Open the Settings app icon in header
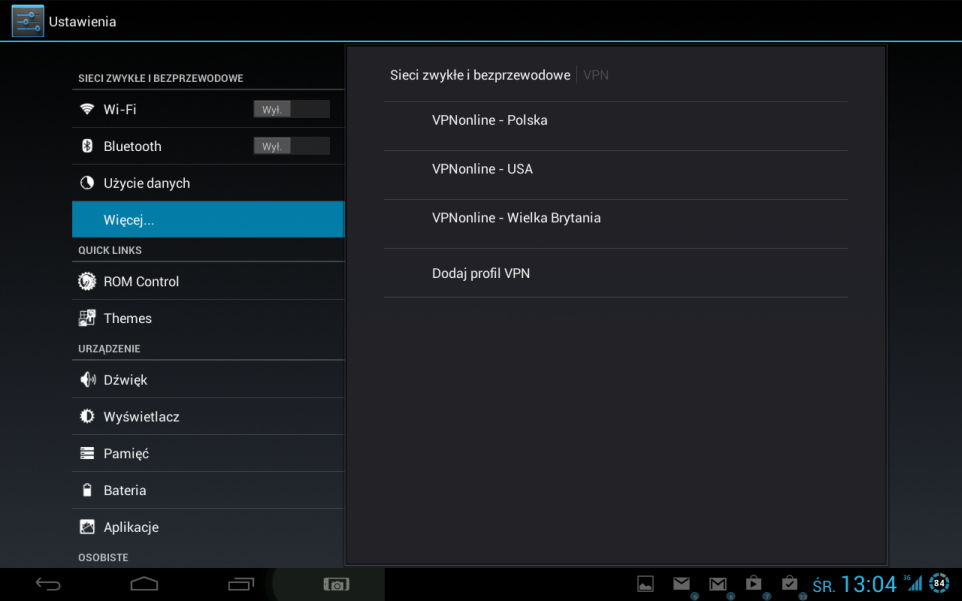 [28, 21]
